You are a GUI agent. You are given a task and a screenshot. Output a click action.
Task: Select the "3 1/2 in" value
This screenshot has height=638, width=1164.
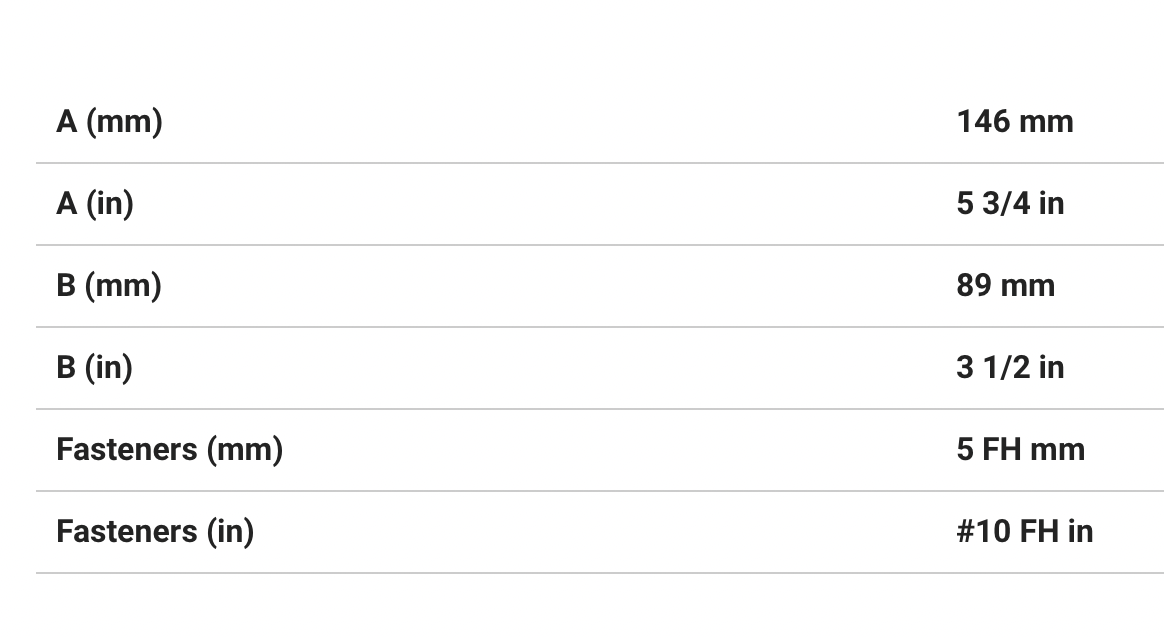[x=1009, y=368]
